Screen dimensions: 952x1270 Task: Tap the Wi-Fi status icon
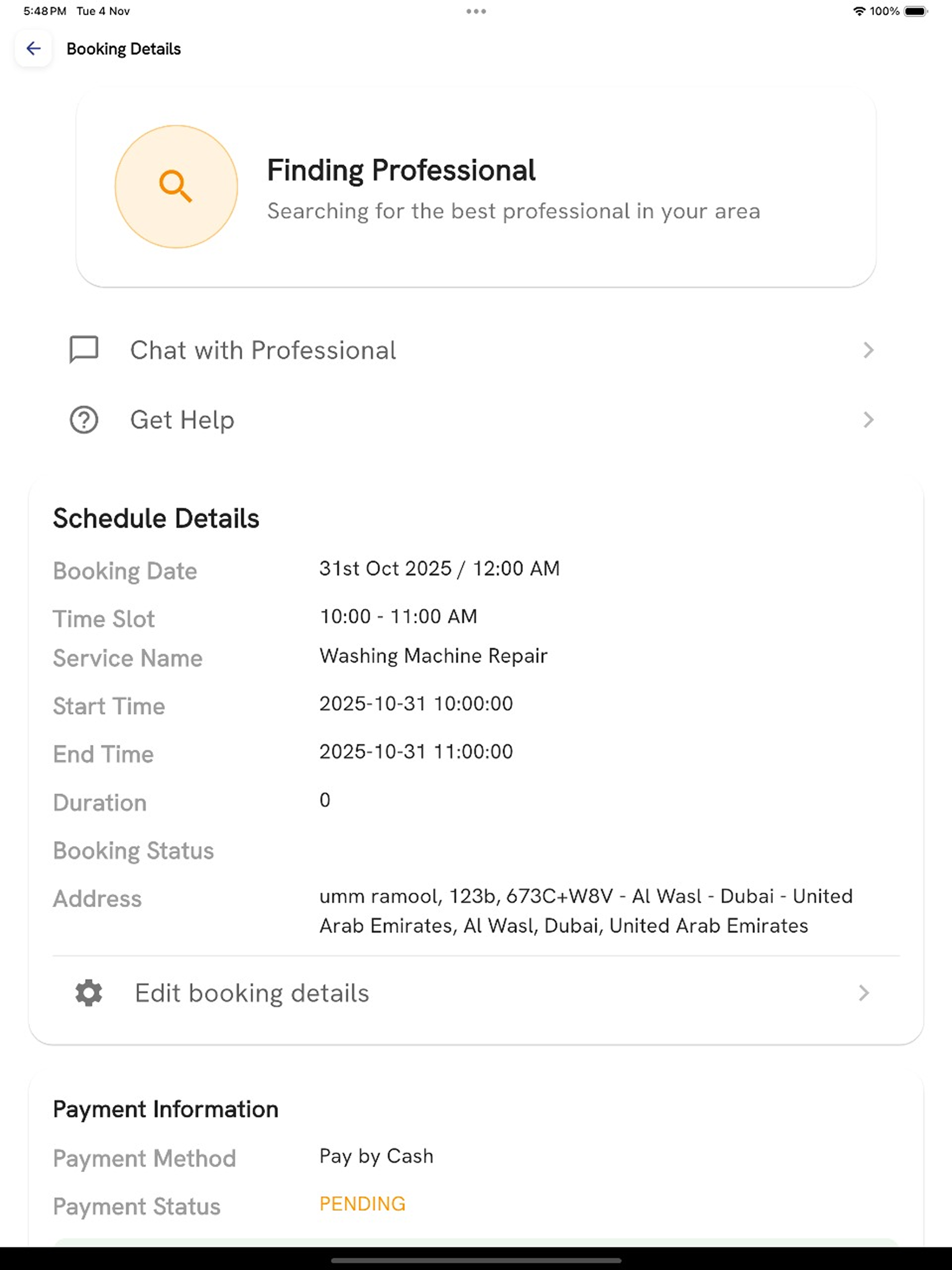click(859, 11)
